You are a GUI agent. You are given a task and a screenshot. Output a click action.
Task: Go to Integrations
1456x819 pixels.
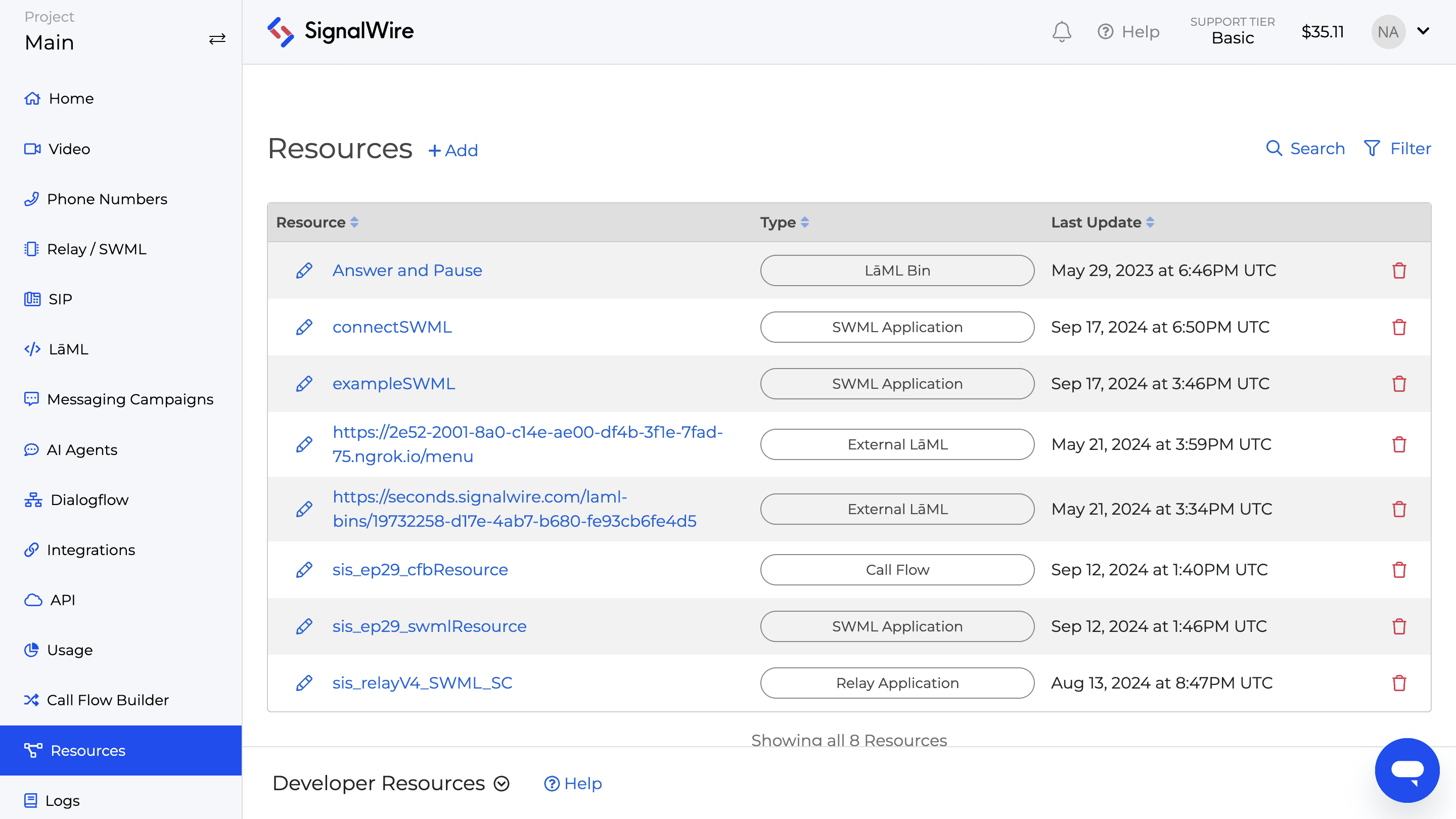click(x=80, y=550)
